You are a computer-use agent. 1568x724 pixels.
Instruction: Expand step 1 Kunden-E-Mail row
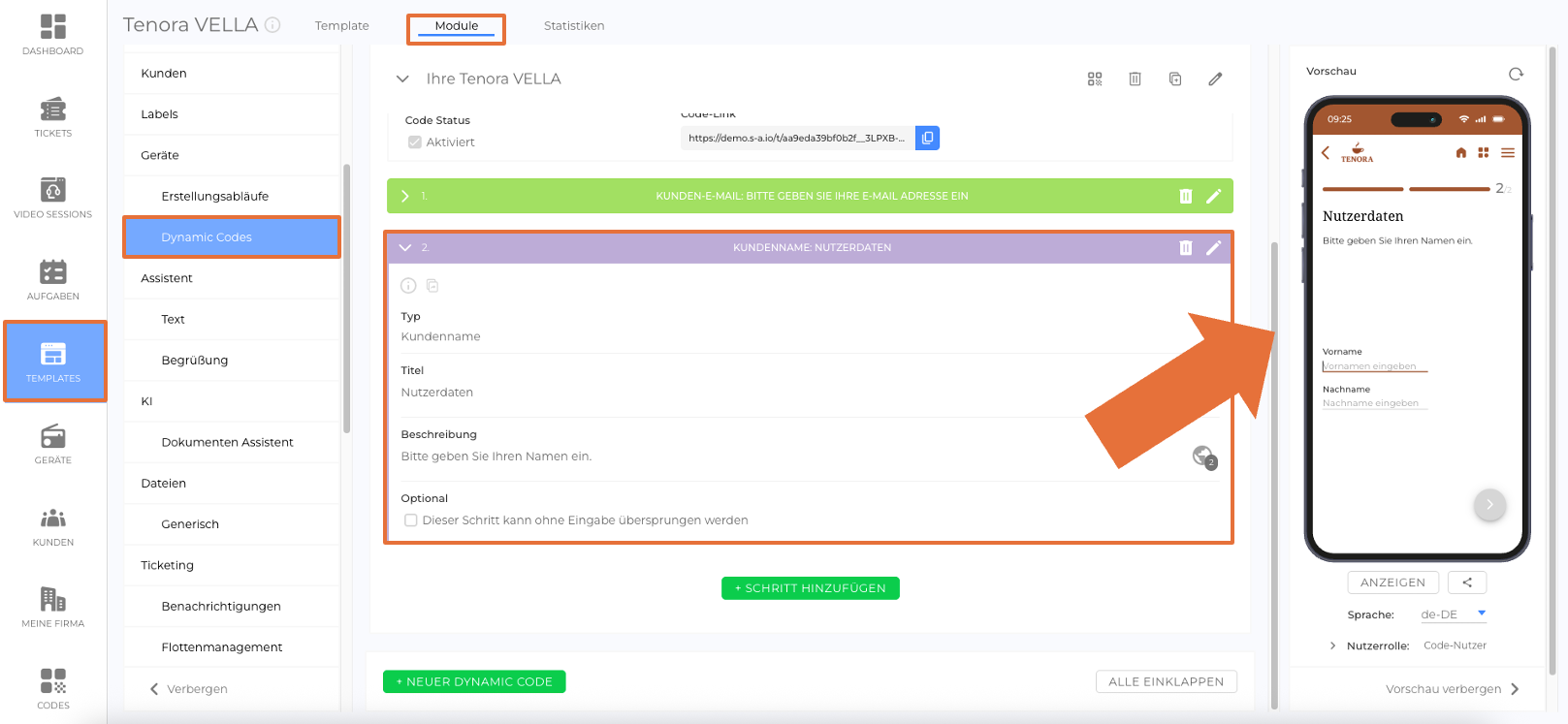tap(405, 196)
